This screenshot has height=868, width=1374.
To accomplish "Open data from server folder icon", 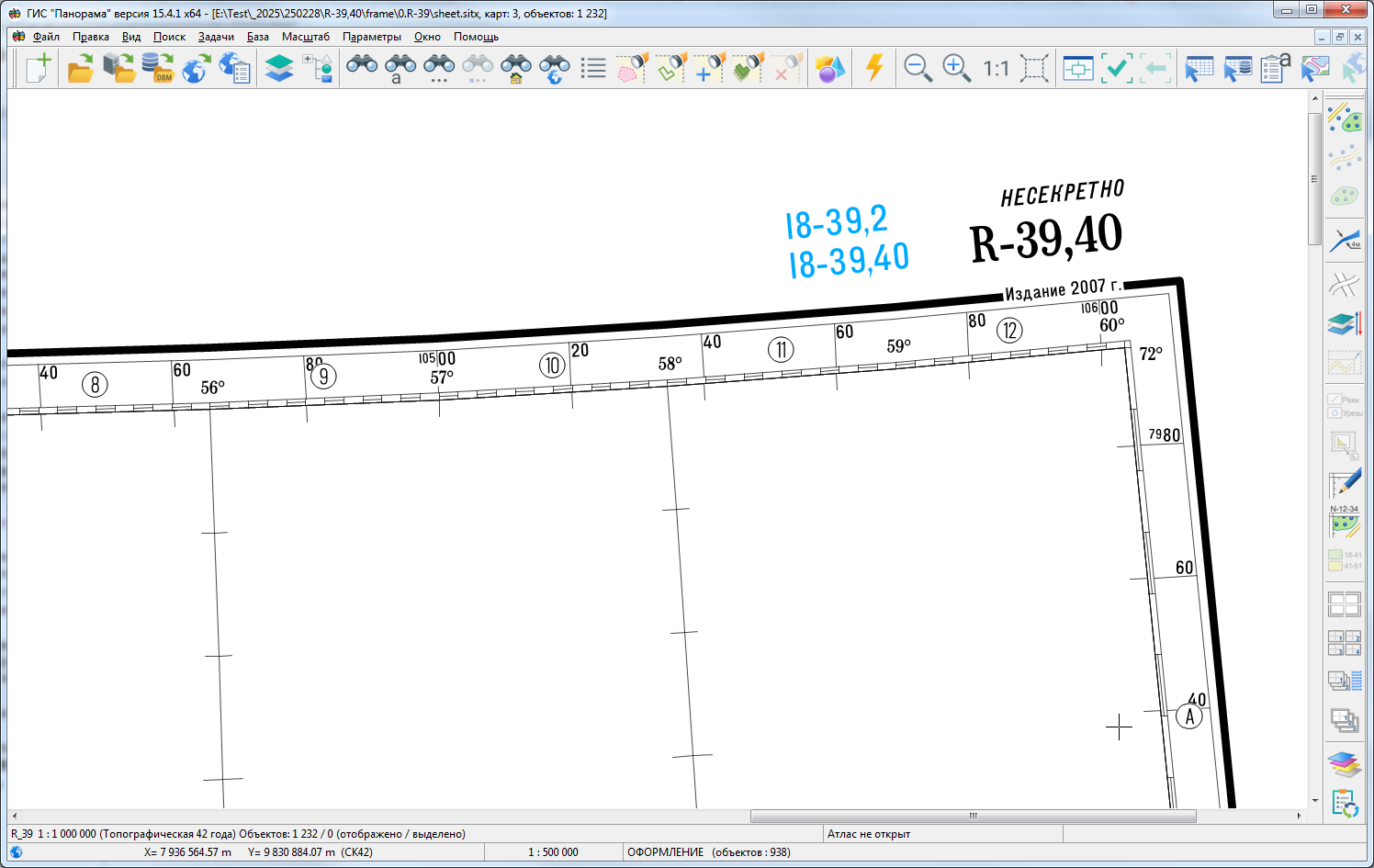I will click(x=119, y=68).
